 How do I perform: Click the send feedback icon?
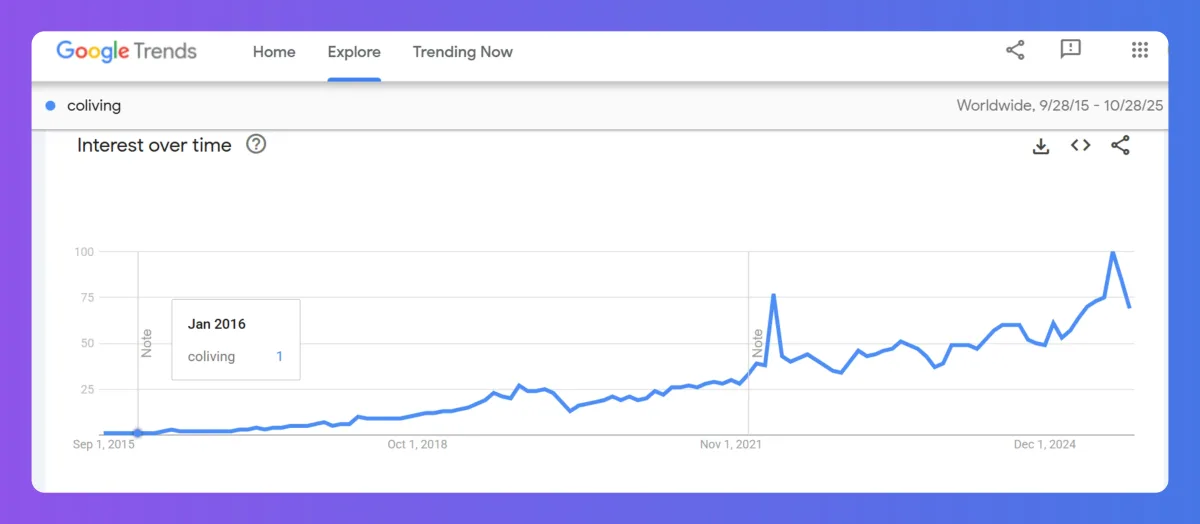click(1071, 50)
